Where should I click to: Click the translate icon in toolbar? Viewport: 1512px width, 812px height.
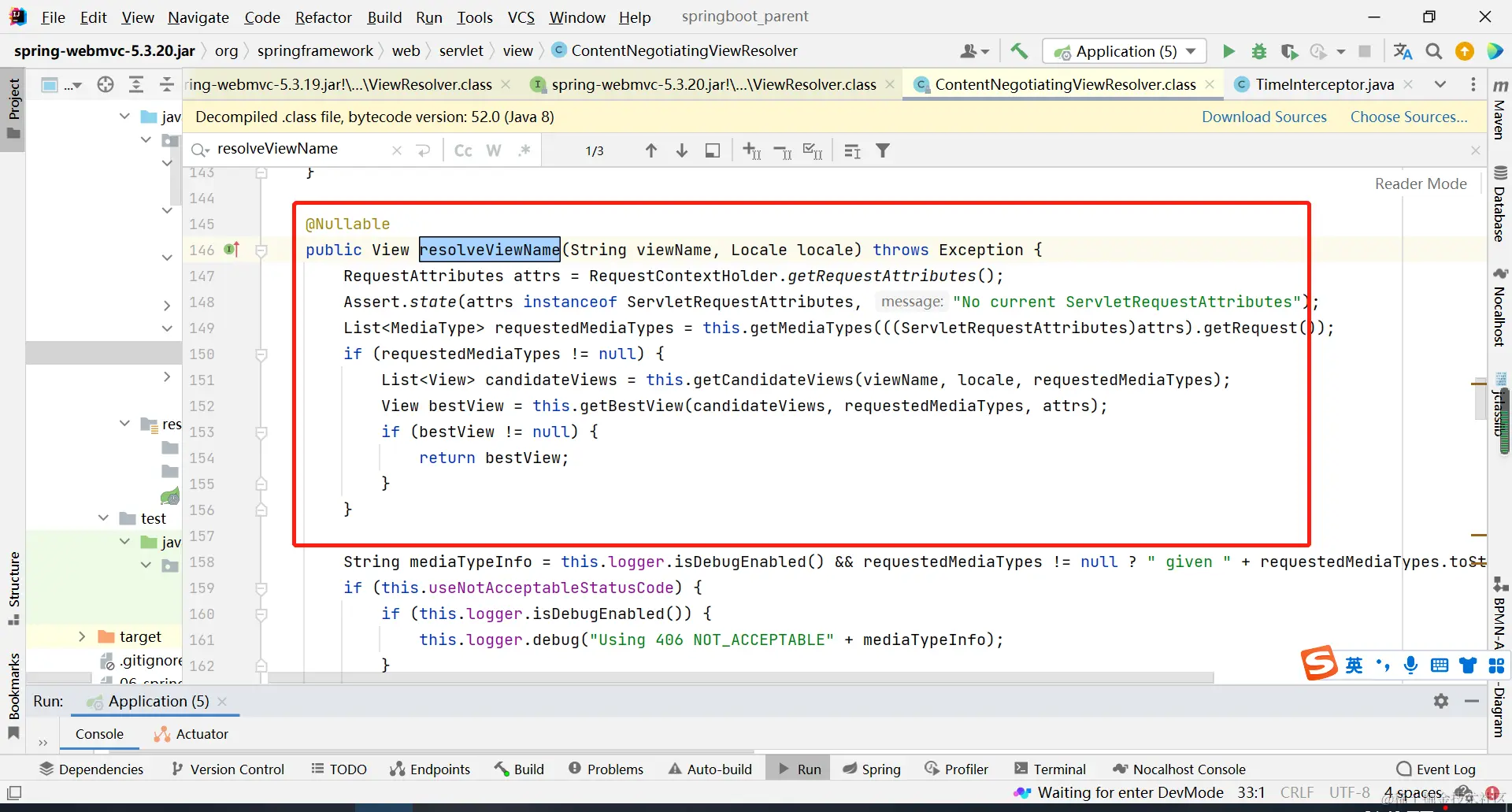(1403, 52)
